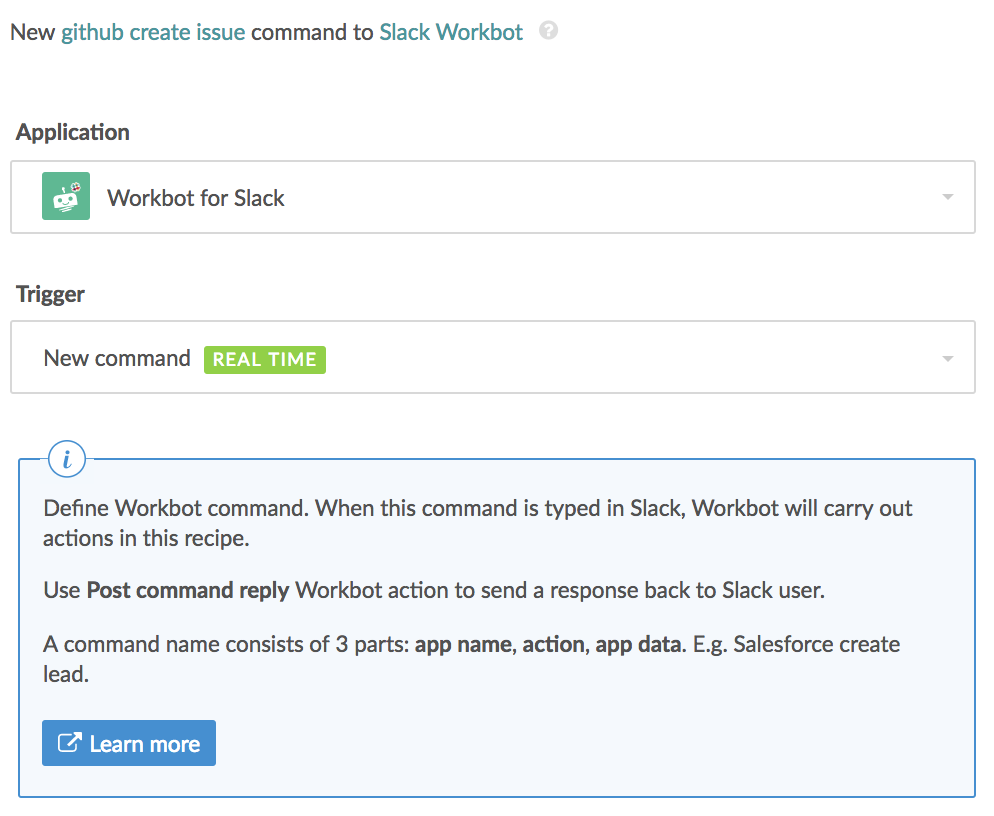
Task: Select the Workbot for Slack application field
Action: pyautogui.click(x=493, y=197)
